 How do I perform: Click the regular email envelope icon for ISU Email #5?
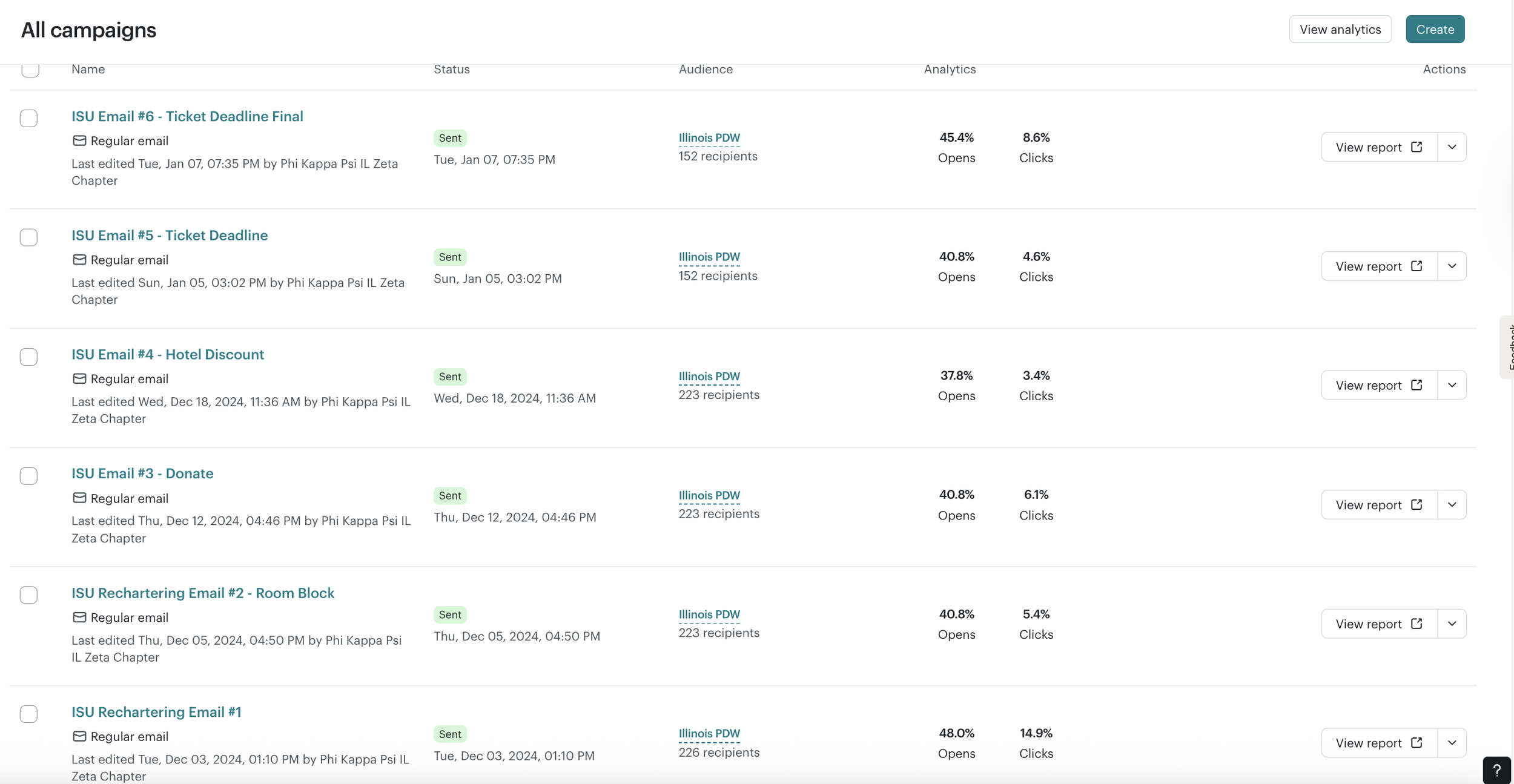tap(79, 259)
